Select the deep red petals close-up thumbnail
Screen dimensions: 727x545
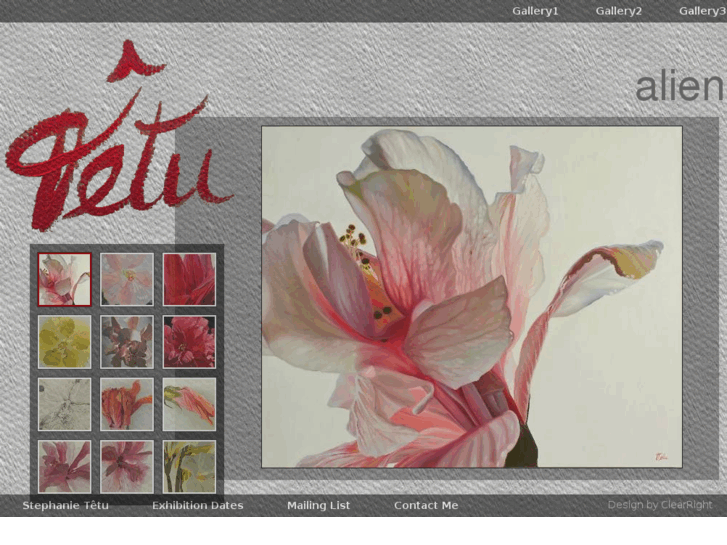(189, 279)
